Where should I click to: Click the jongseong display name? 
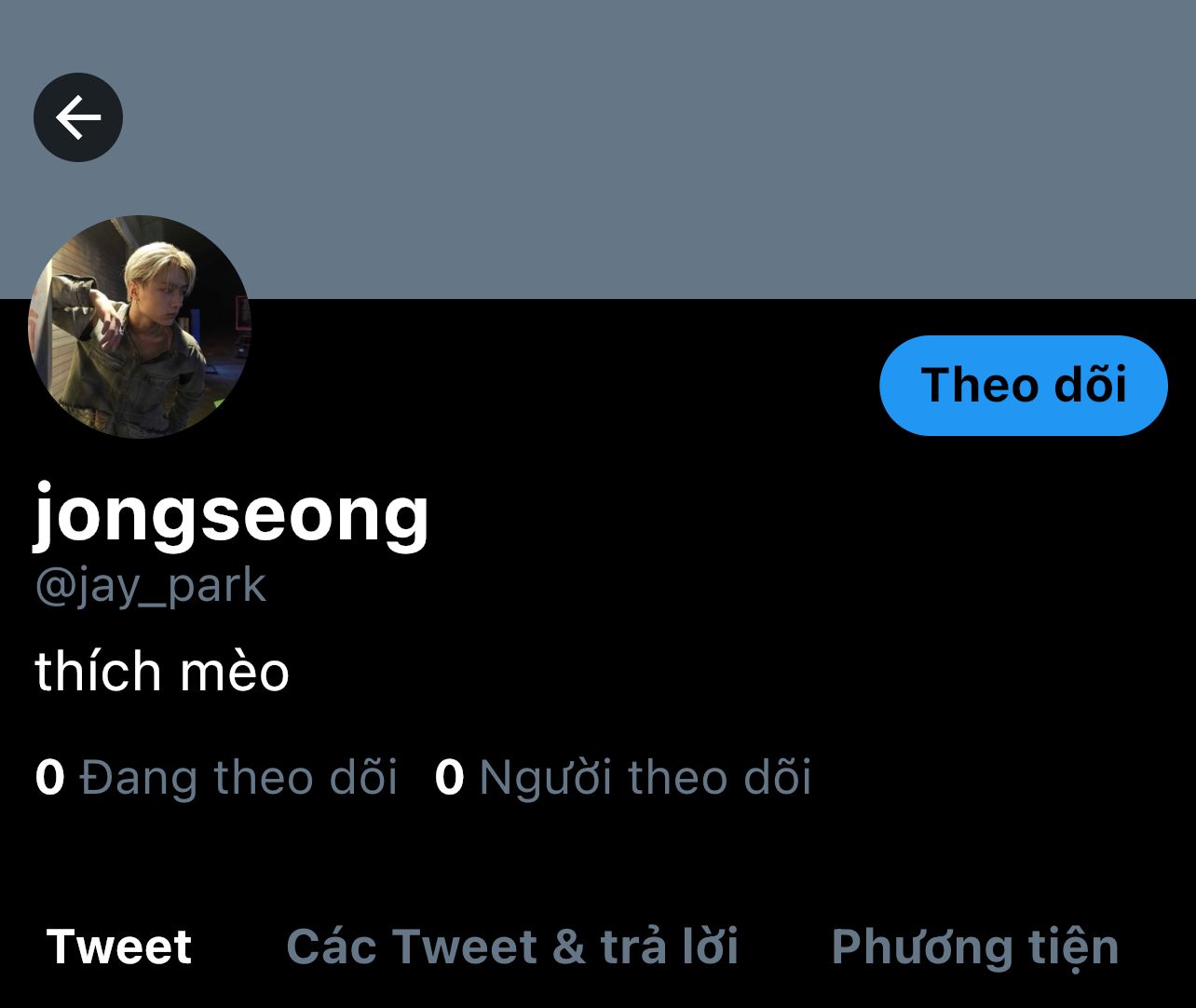(232, 514)
